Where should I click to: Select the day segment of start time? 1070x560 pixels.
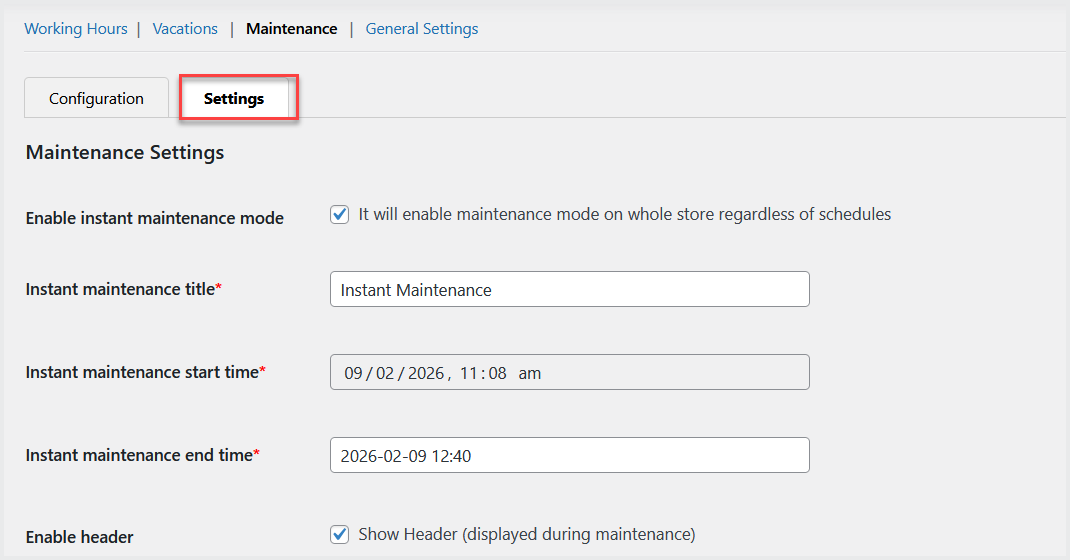(x=354, y=373)
